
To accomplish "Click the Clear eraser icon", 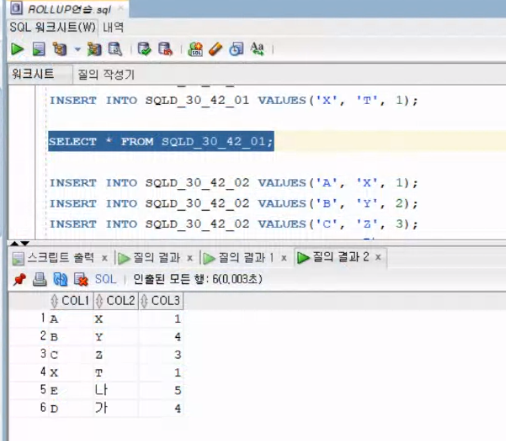I will (216, 49).
